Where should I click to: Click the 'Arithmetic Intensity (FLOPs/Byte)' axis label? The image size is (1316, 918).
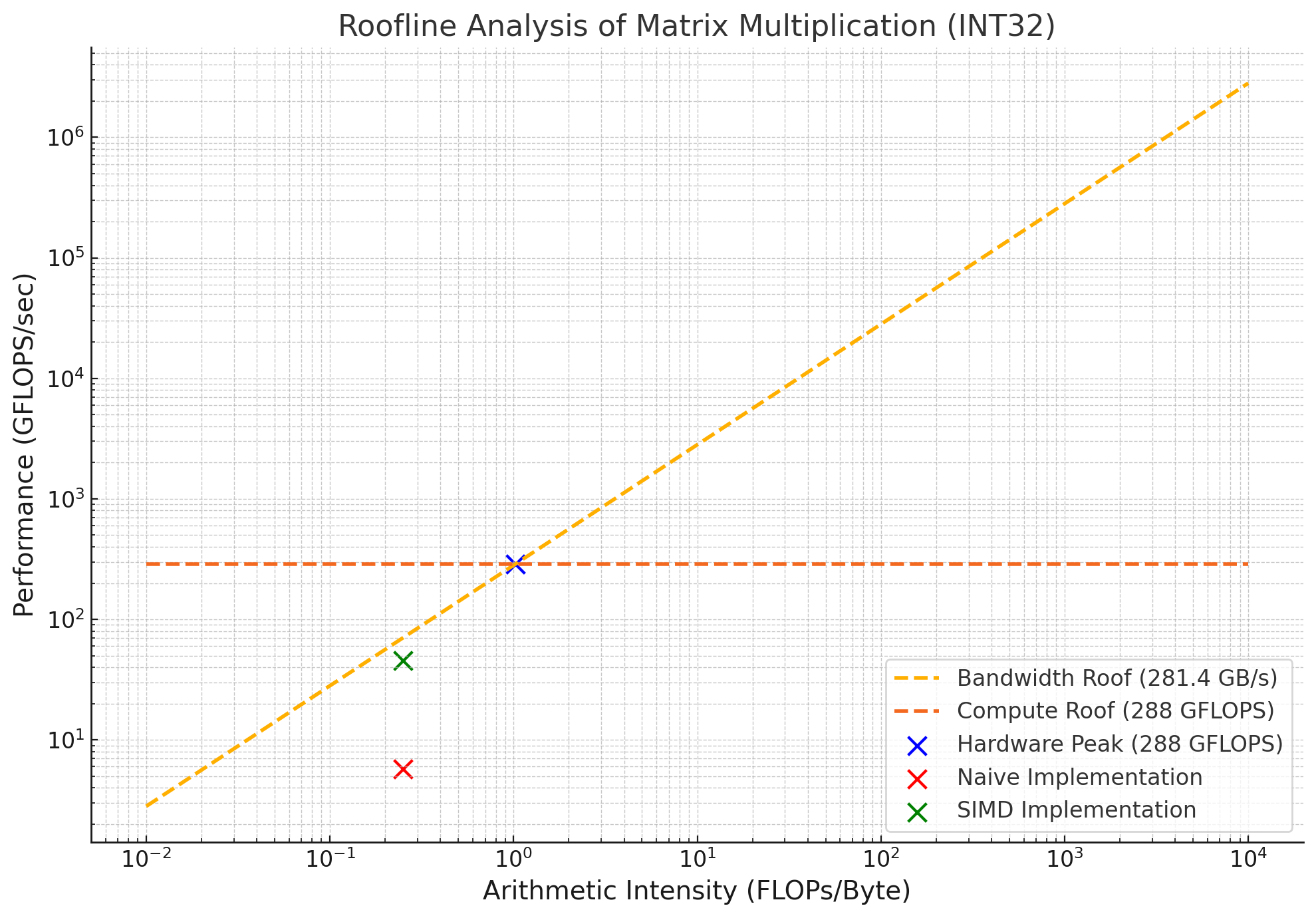(697, 891)
